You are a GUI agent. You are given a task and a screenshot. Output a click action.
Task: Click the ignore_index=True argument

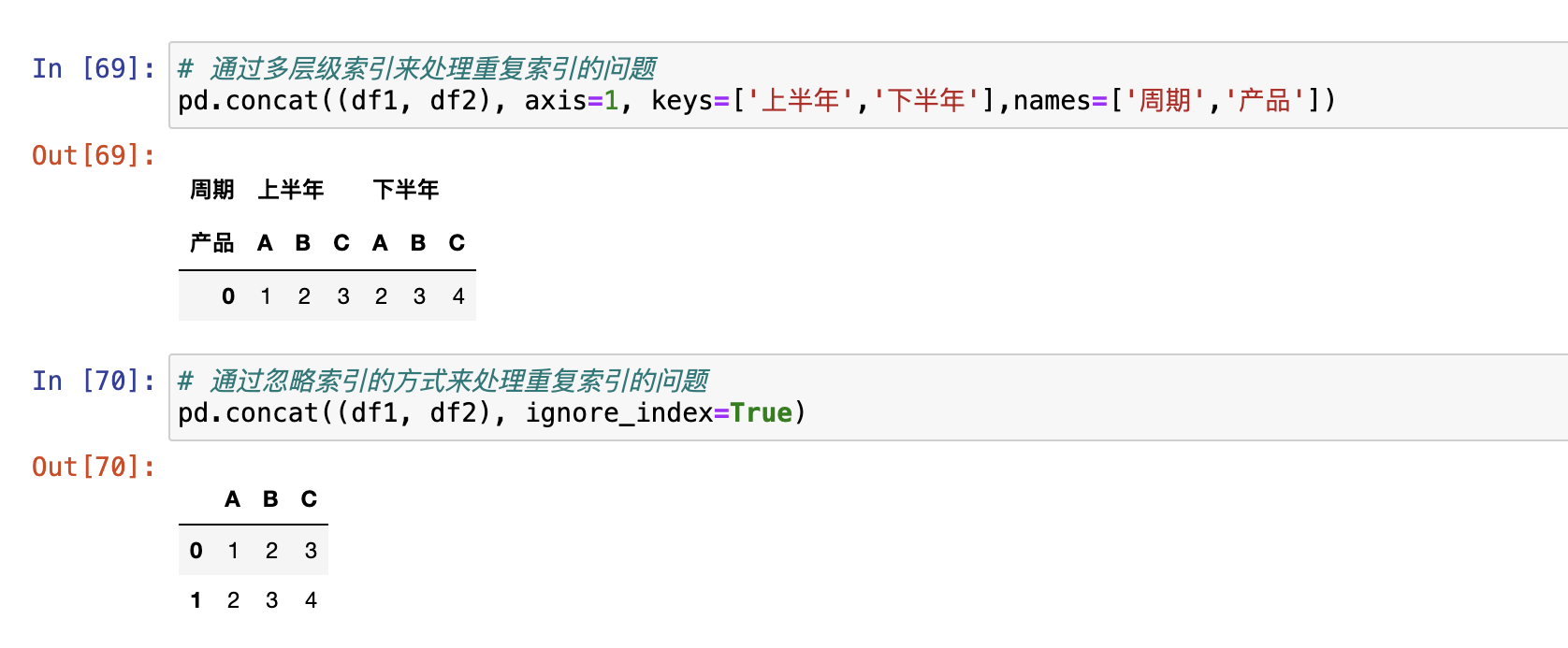(659, 412)
